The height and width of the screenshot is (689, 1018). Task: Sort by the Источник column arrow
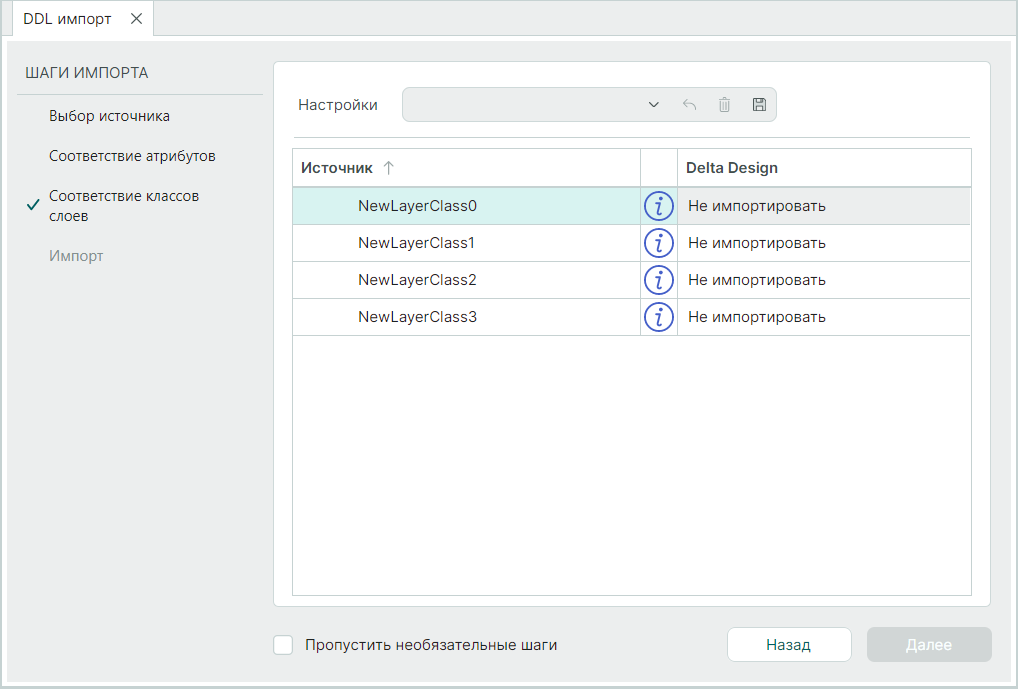(x=389, y=168)
